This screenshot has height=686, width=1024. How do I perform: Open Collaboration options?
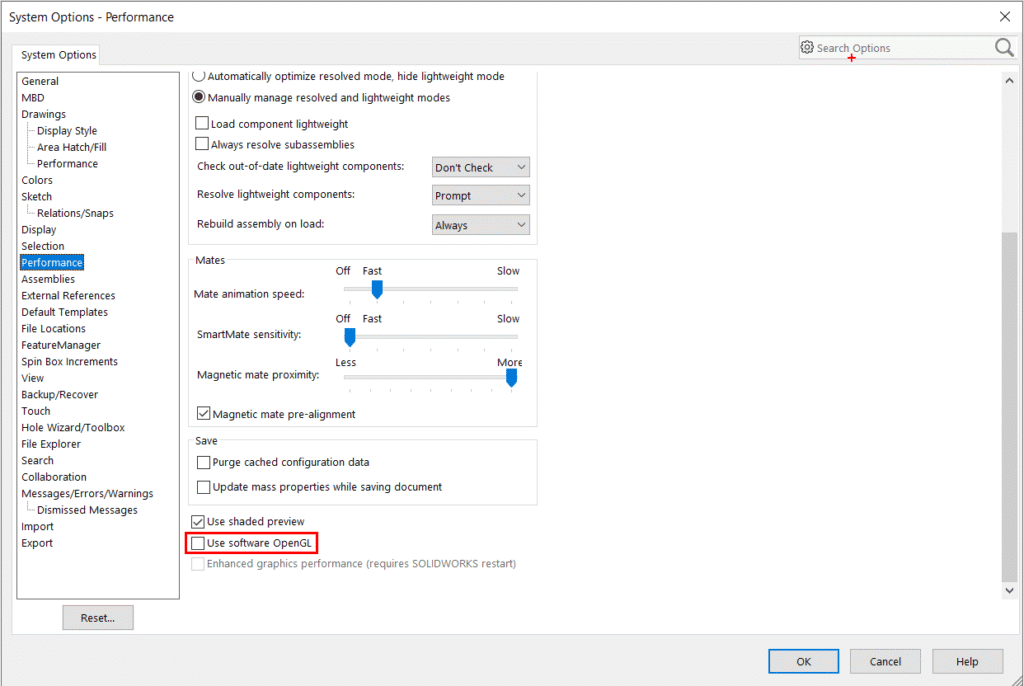(54, 477)
